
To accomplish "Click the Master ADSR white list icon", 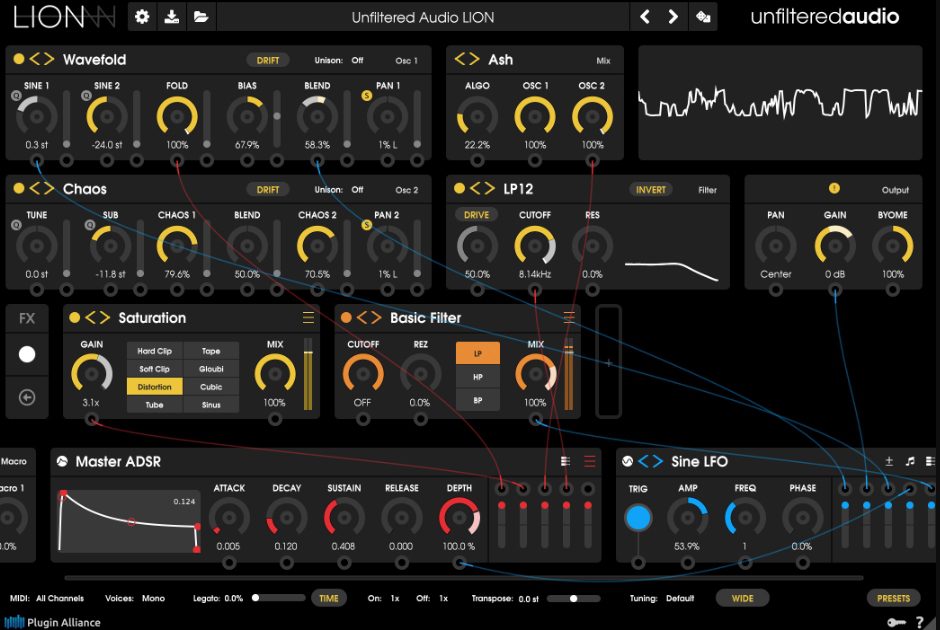I will (x=565, y=461).
